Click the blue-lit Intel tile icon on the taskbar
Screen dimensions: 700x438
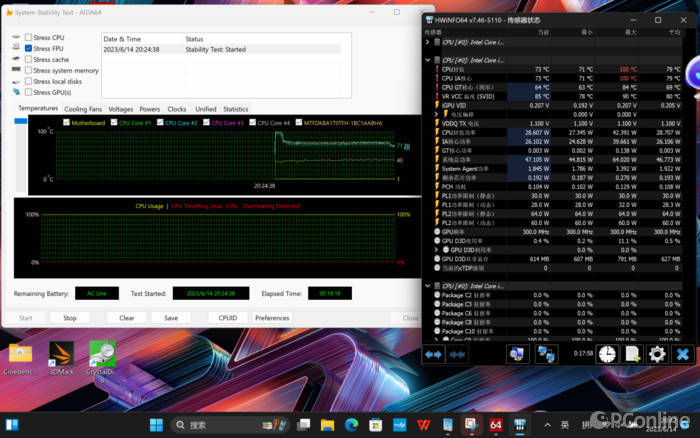click(400, 425)
